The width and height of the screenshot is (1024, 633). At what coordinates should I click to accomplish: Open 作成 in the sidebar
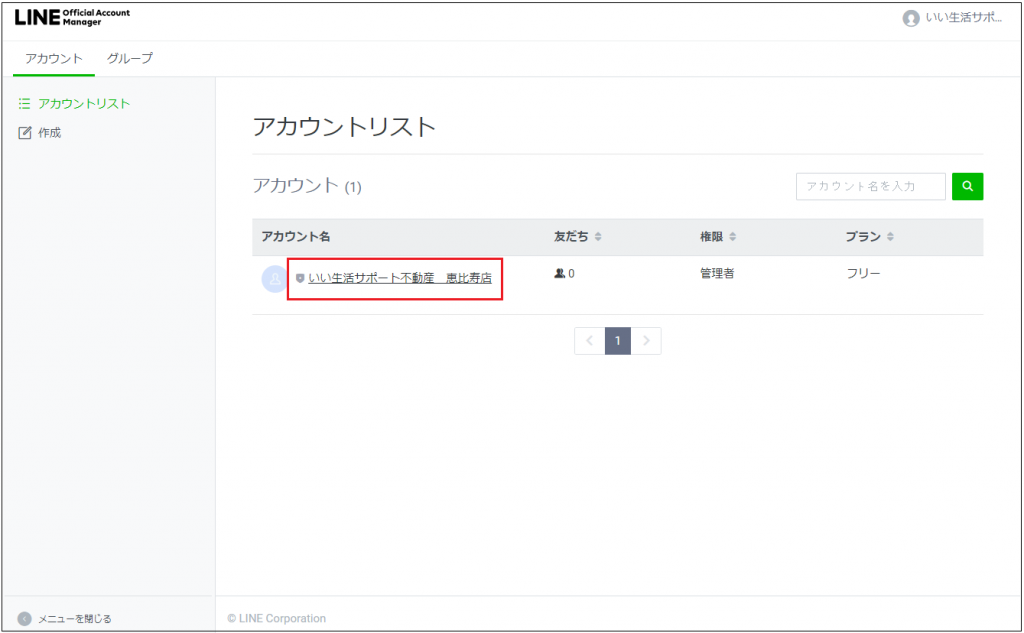click(49, 133)
